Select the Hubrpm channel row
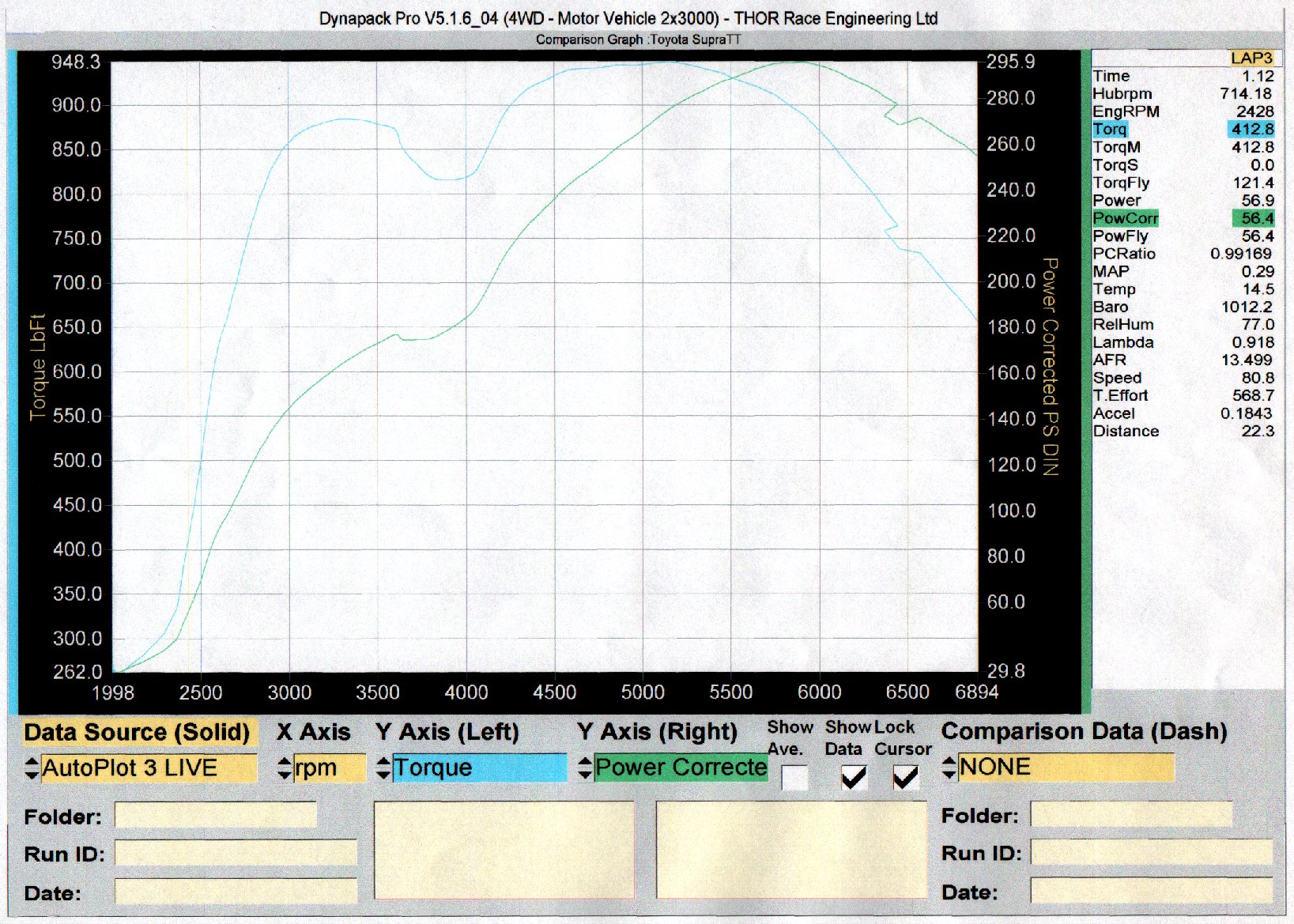Image resolution: width=1294 pixels, height=924 pixels. [x=1183, y=94]
